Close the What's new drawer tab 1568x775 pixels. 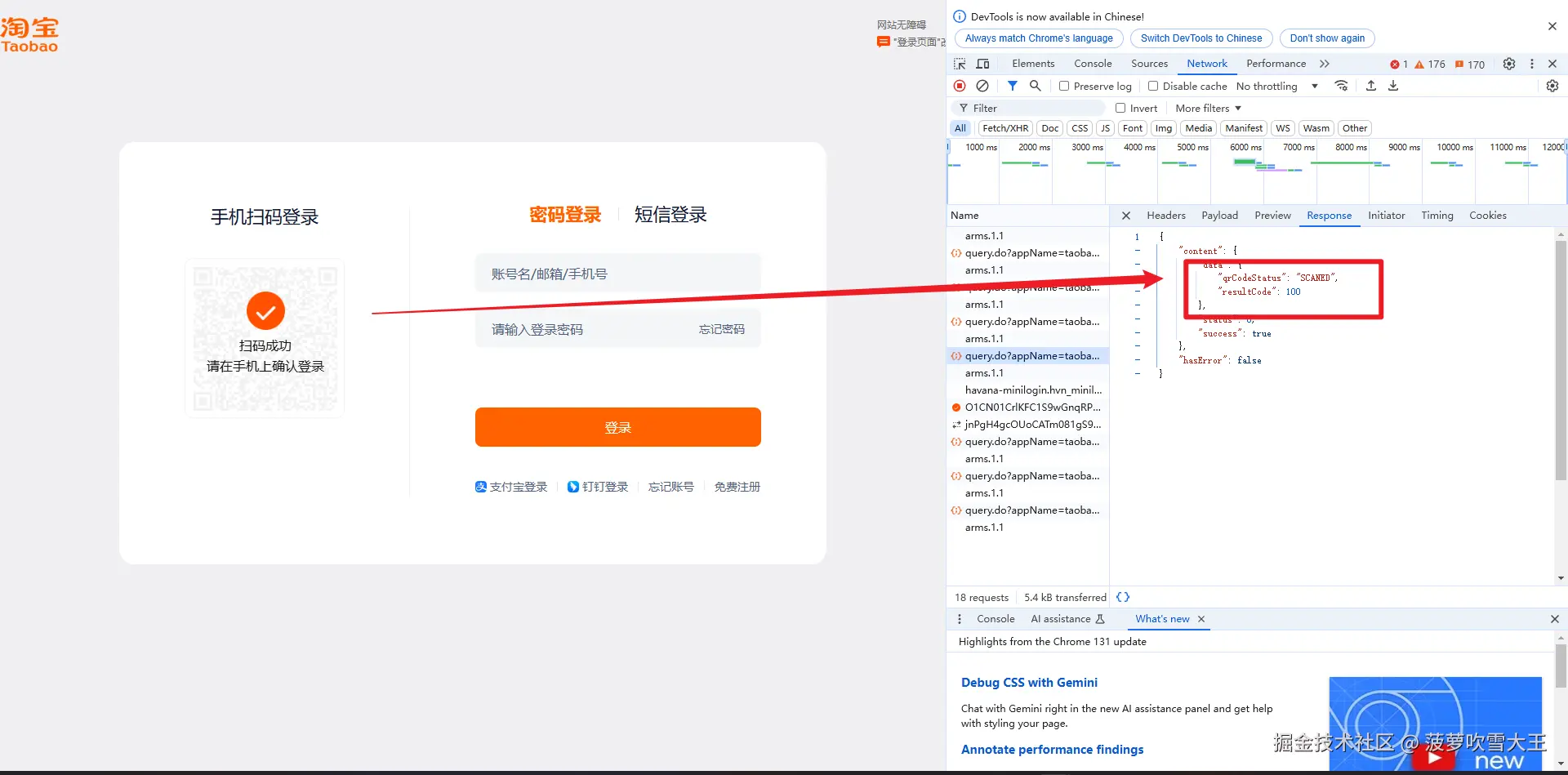pos(1201,619)
